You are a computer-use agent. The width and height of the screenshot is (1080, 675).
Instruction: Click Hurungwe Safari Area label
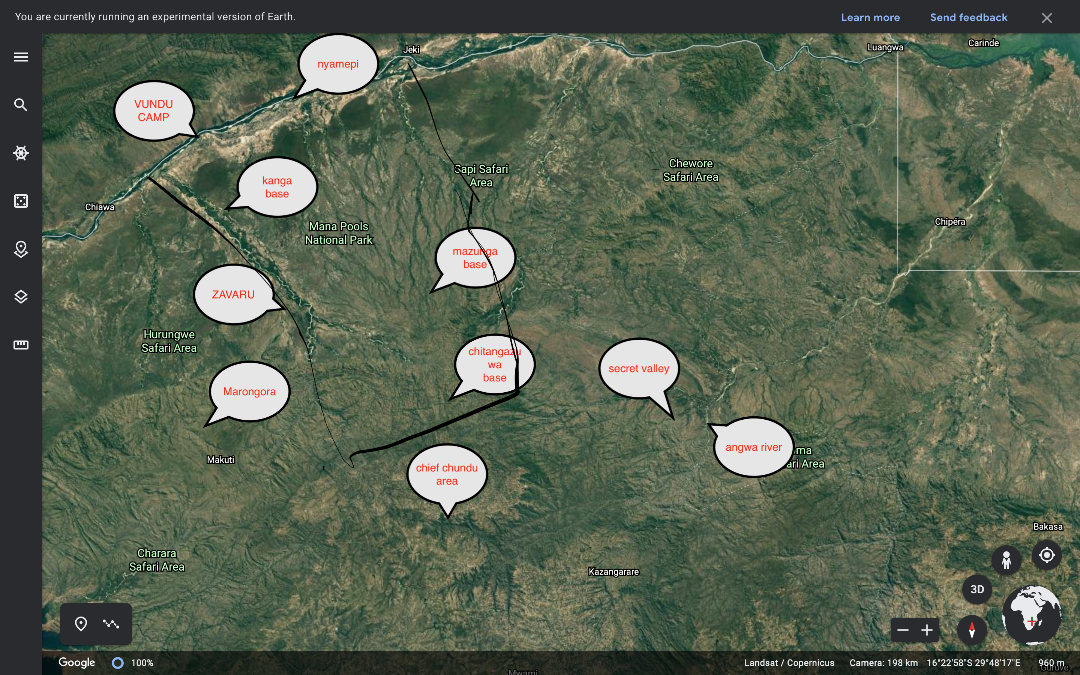[x=169, y=341]
